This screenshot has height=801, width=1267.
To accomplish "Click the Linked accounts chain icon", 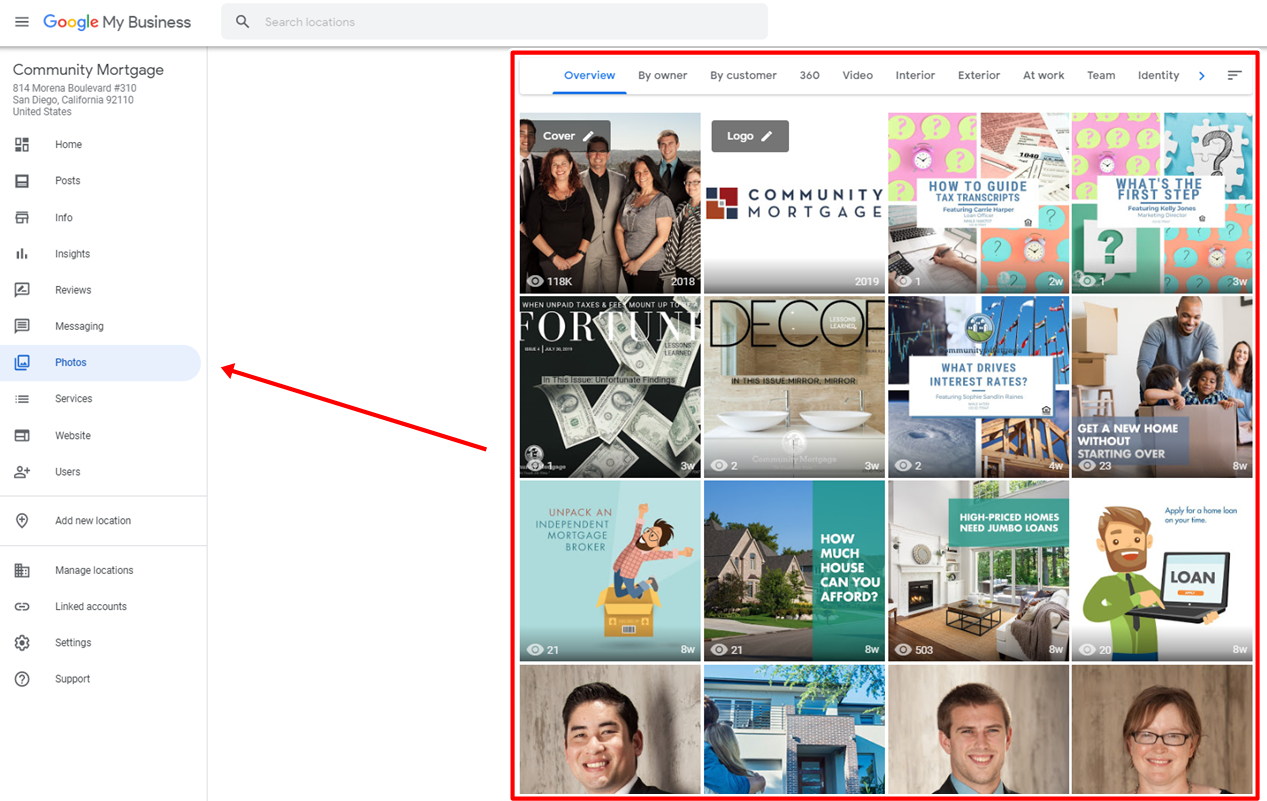I will pyautogui.click(x=22, y=607).
